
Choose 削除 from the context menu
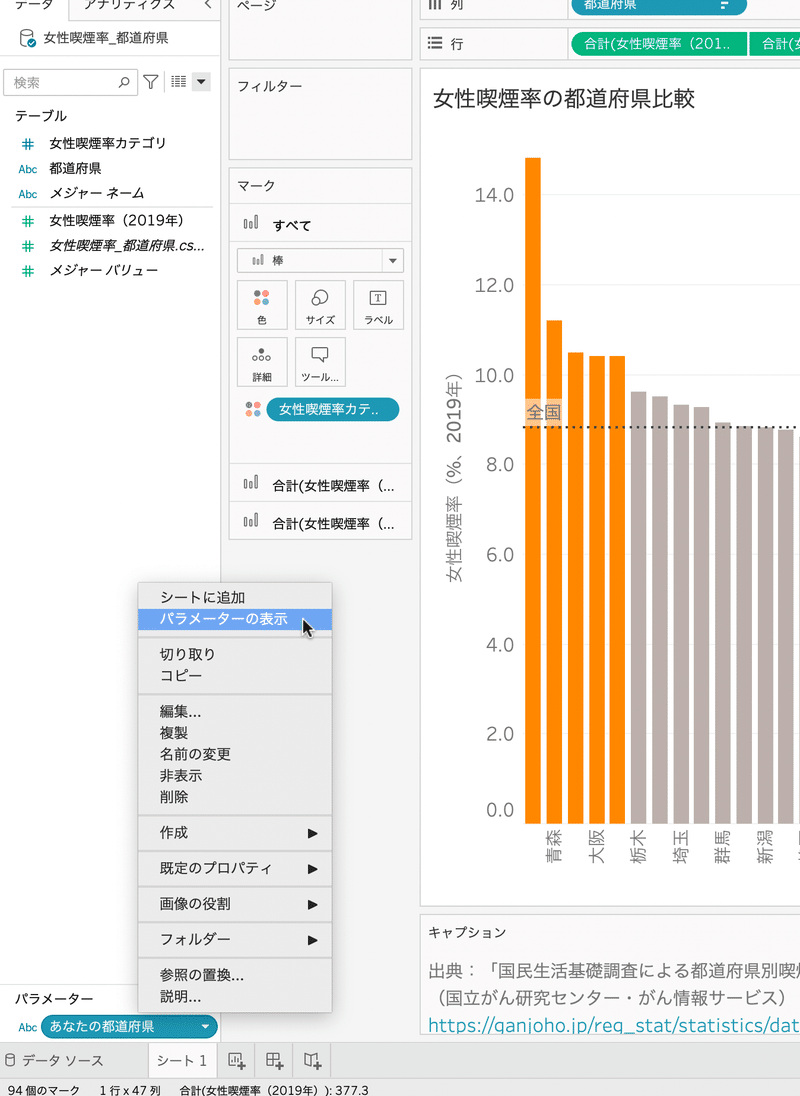click(235, 798)
